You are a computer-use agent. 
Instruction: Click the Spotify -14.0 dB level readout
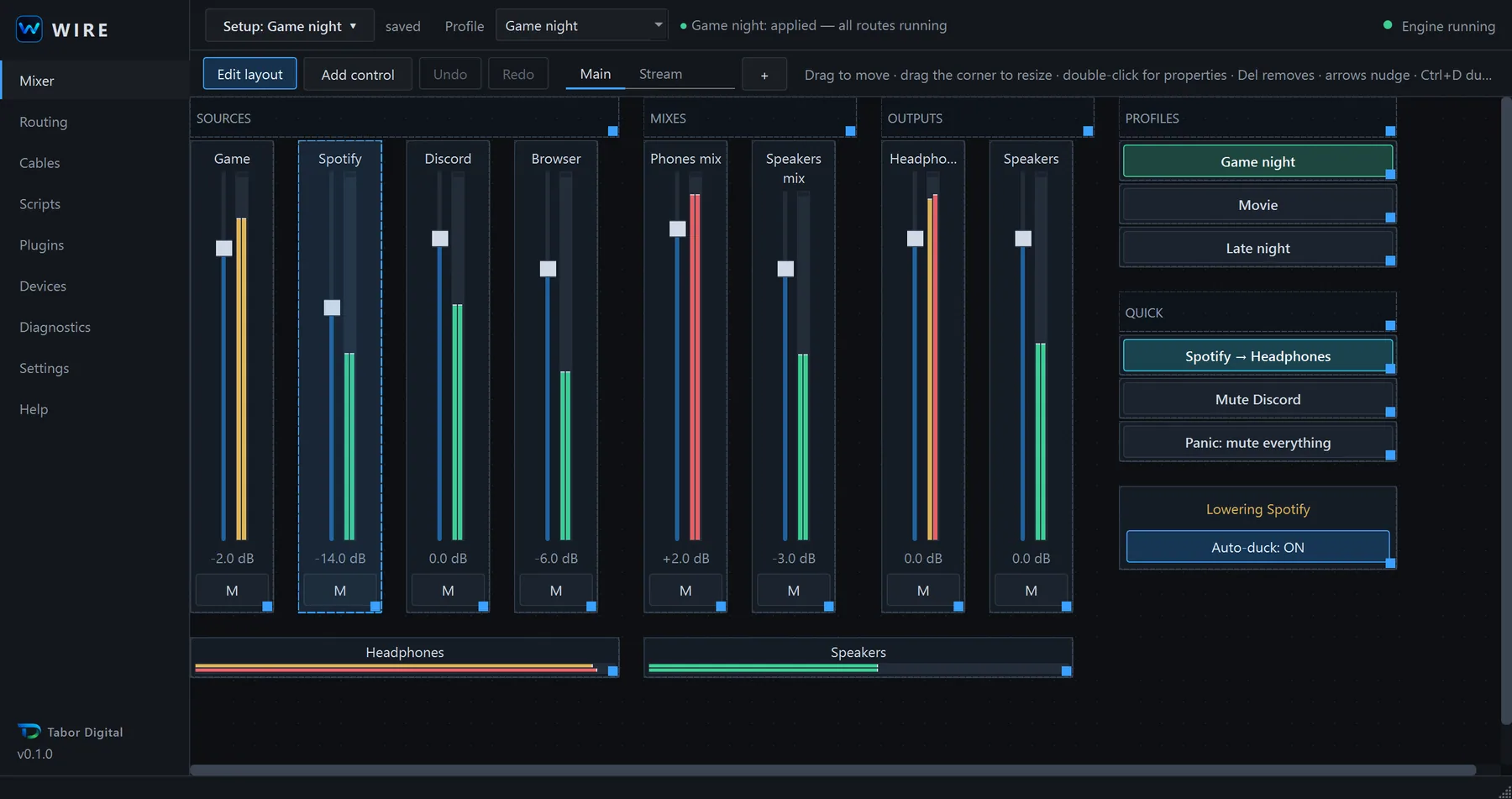pos(340,558)
